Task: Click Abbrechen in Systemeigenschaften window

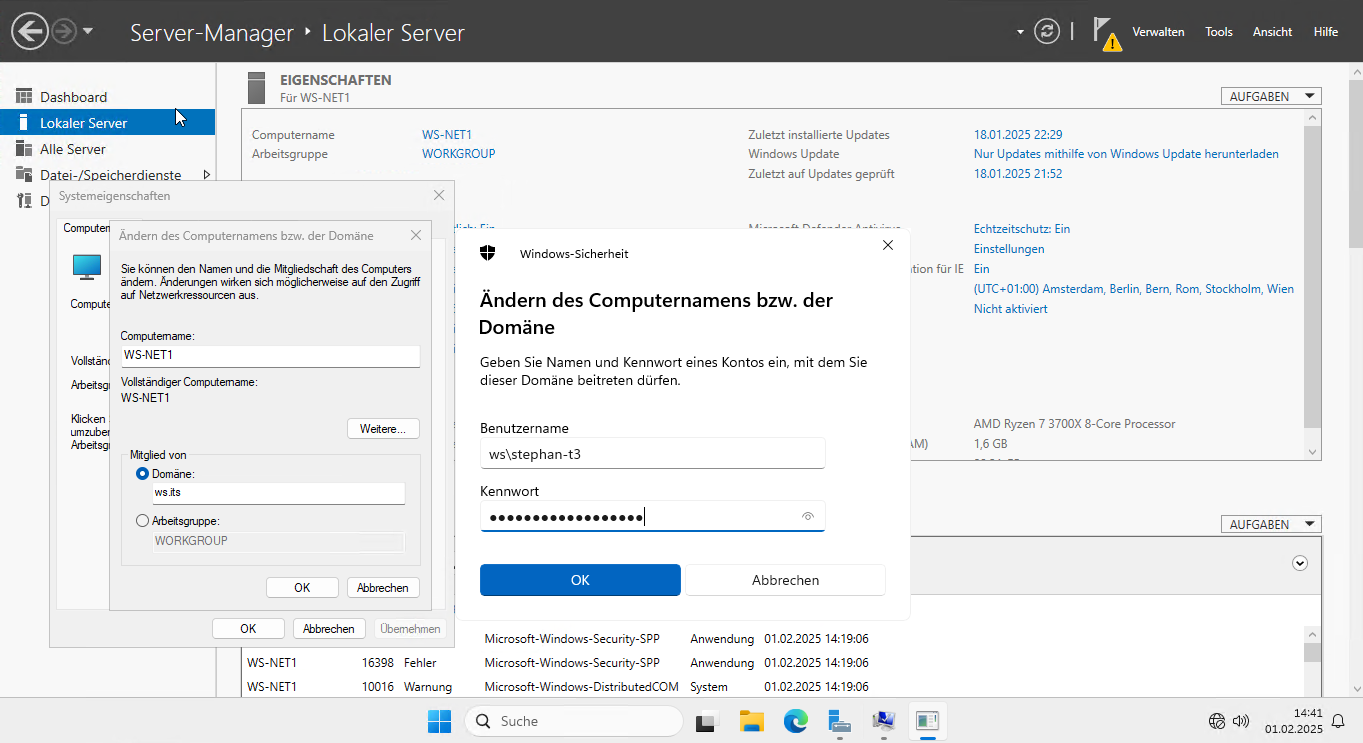Action: point(329,629)
